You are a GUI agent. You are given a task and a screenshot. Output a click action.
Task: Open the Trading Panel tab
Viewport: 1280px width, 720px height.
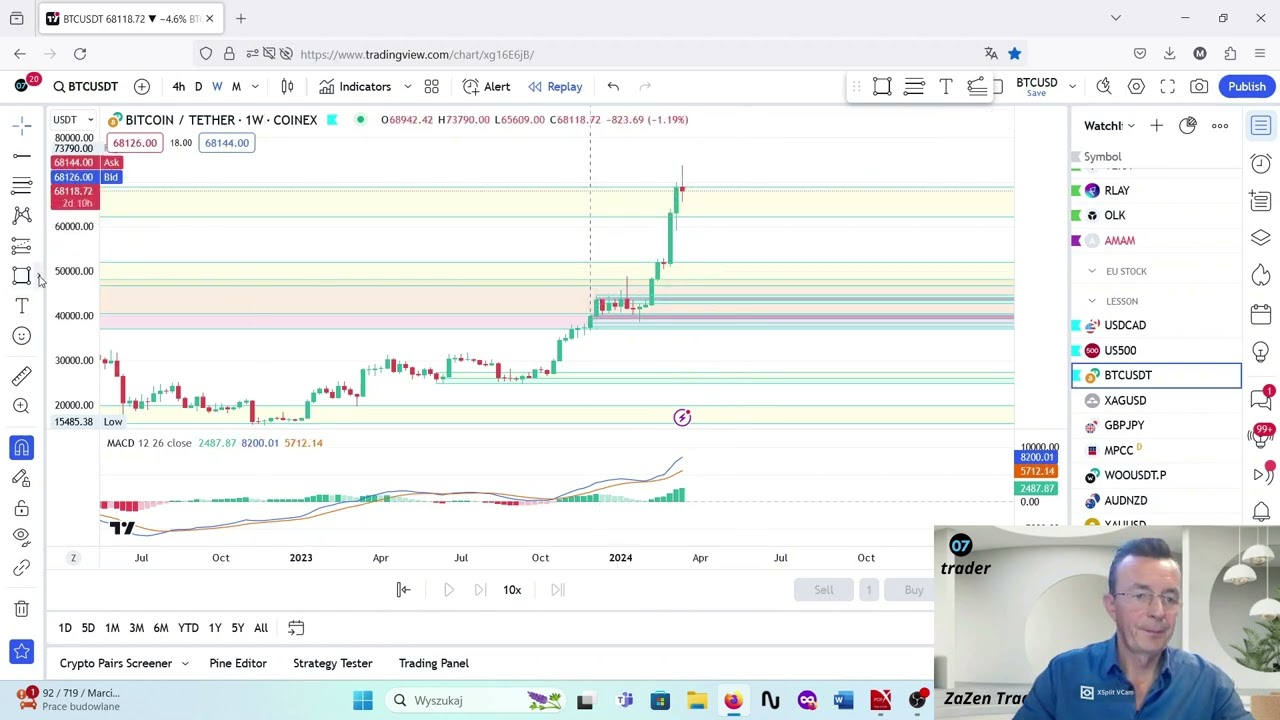433,663
